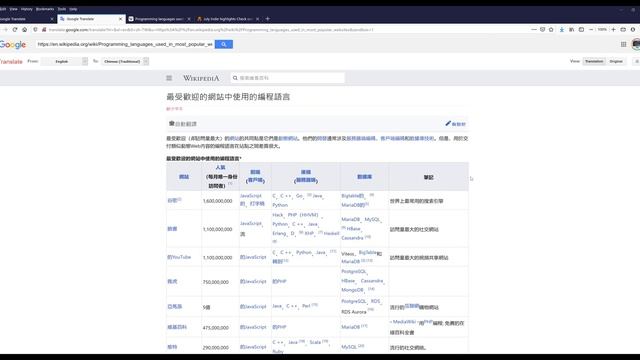Viewport: 640px width, 360px height.
Task: Open the History menu
Action: [27, 9]
